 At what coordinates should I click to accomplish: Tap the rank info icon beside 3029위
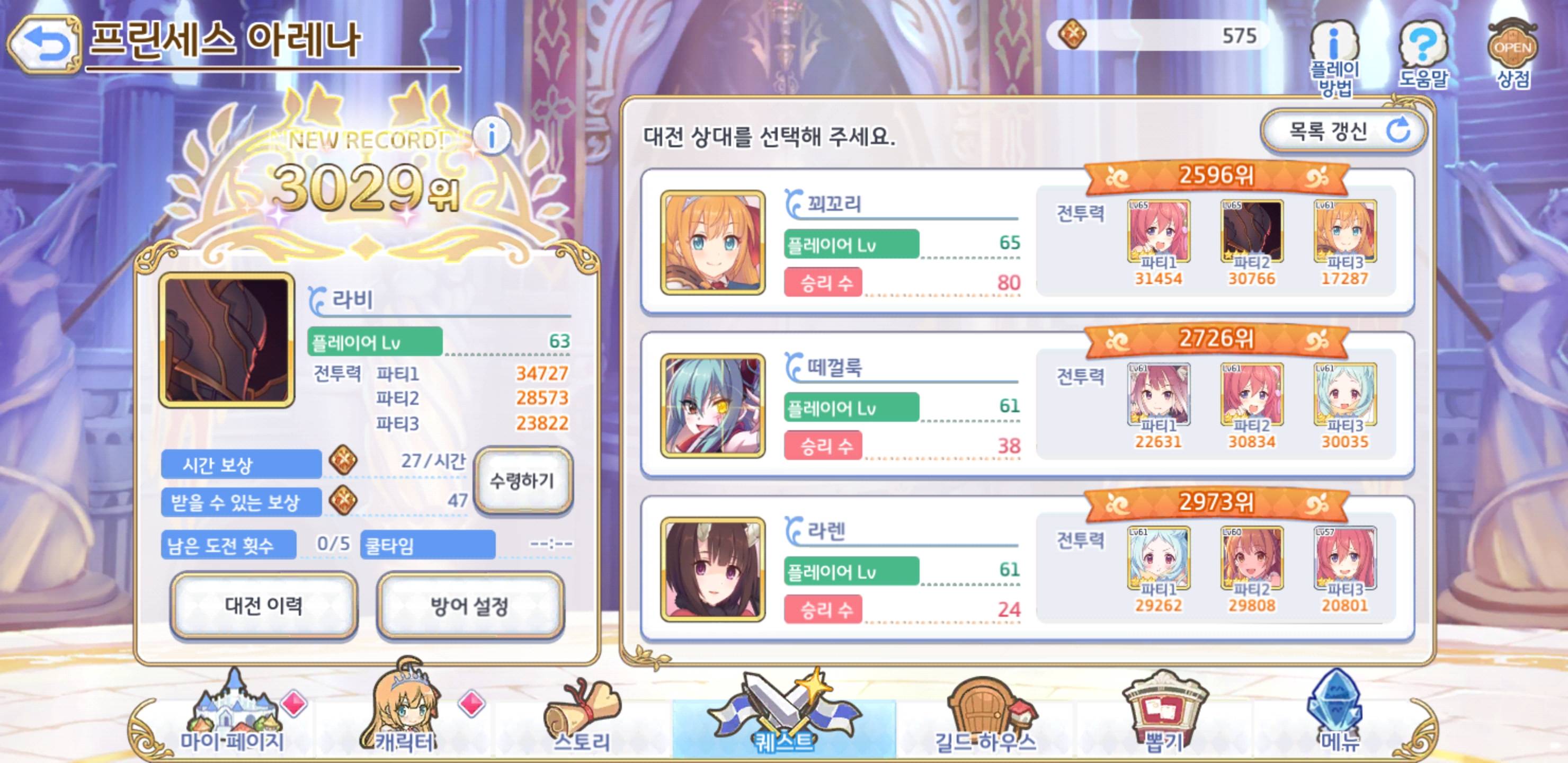[x=491, y=135]
